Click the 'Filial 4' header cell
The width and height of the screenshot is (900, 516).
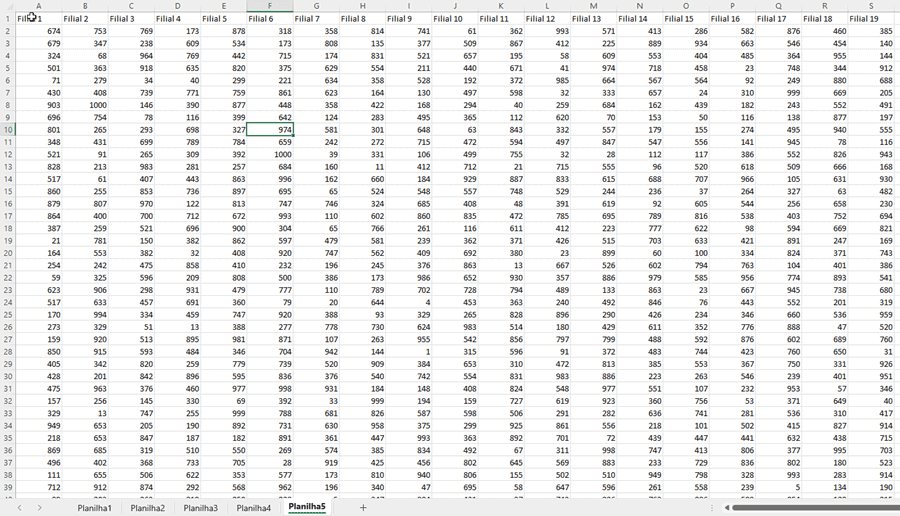pyautogui.click(x=177, y=18)
